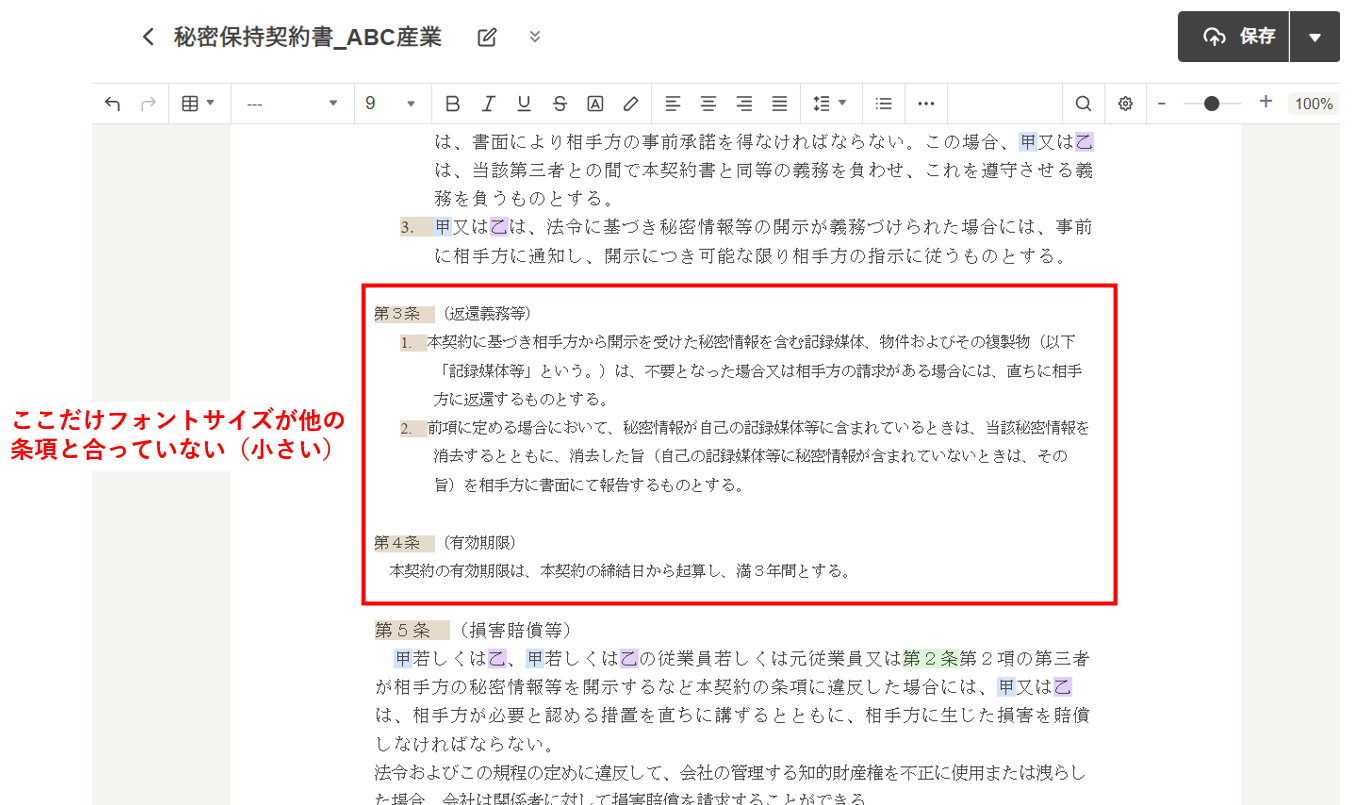Screen dimensions: 1362x805
Task: Click the edit title pencil icon
Action: [x=487, y=38]
